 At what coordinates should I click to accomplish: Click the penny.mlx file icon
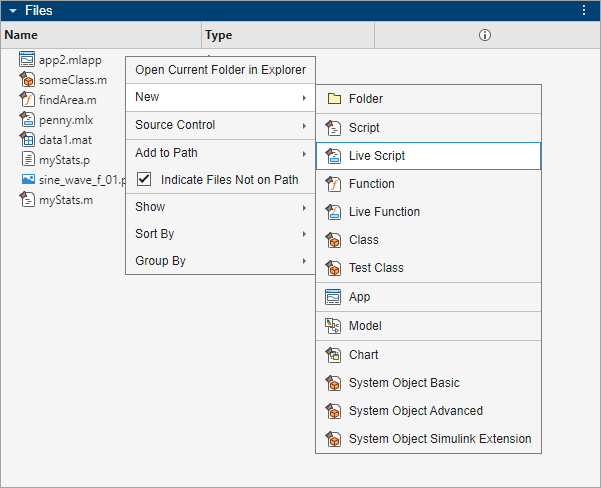pos(28,119)
